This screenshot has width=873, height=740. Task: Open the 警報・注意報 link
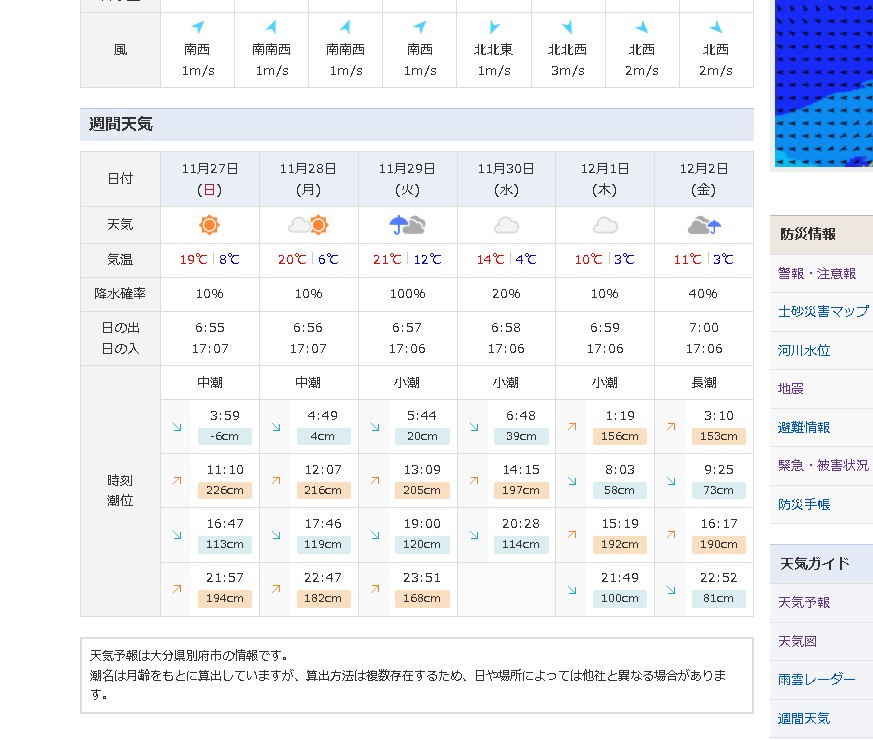tap(816, 273)
